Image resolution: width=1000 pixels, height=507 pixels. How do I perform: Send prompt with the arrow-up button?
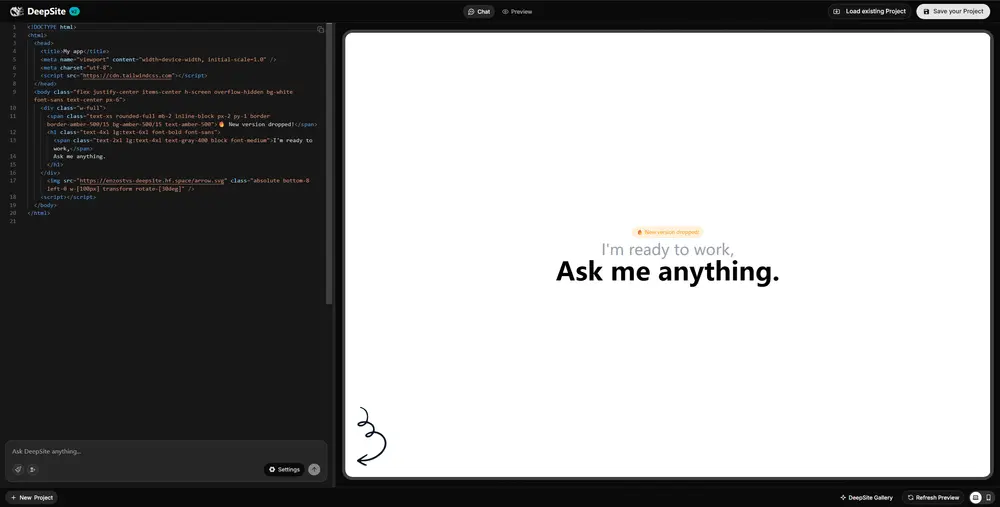point(314,469)
